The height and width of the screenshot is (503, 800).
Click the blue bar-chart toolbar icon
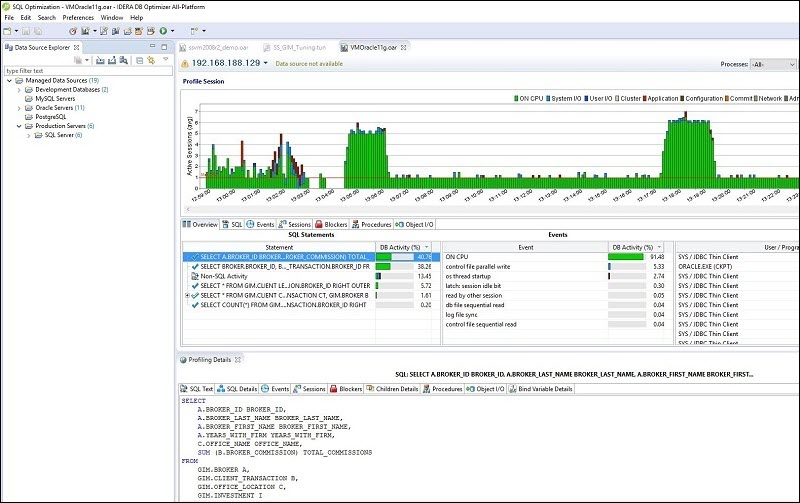pos(115,31)
